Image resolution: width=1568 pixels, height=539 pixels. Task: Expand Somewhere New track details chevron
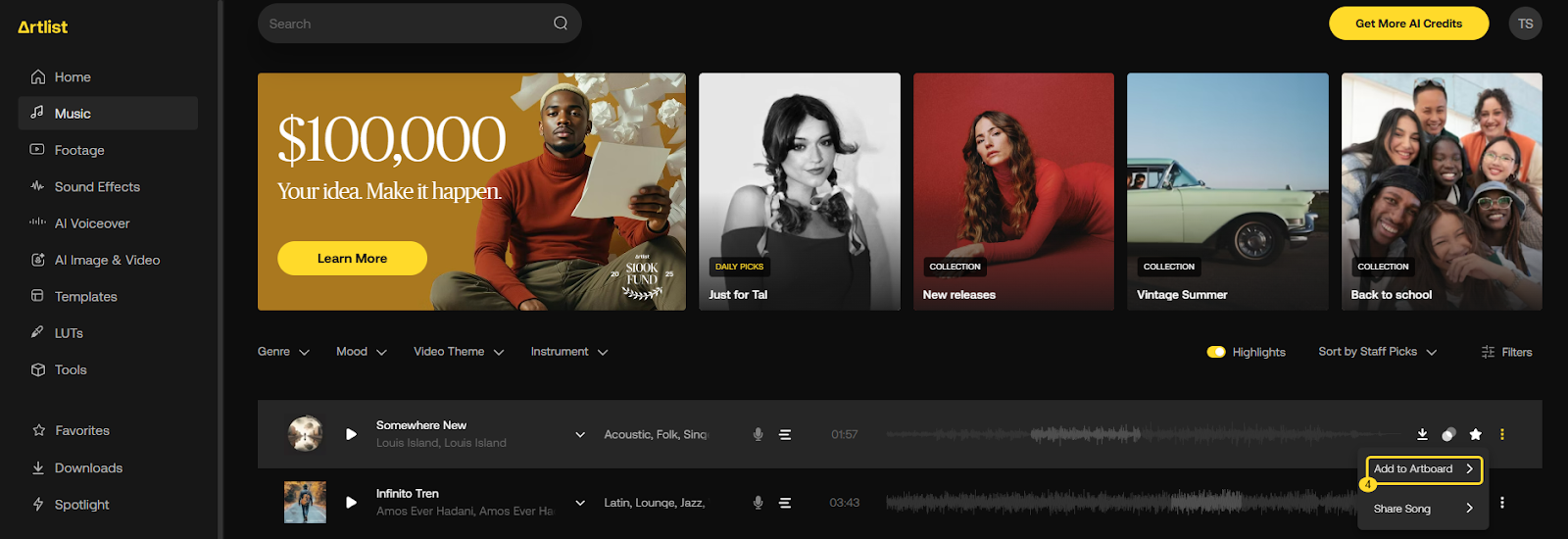tap(580, 434)
